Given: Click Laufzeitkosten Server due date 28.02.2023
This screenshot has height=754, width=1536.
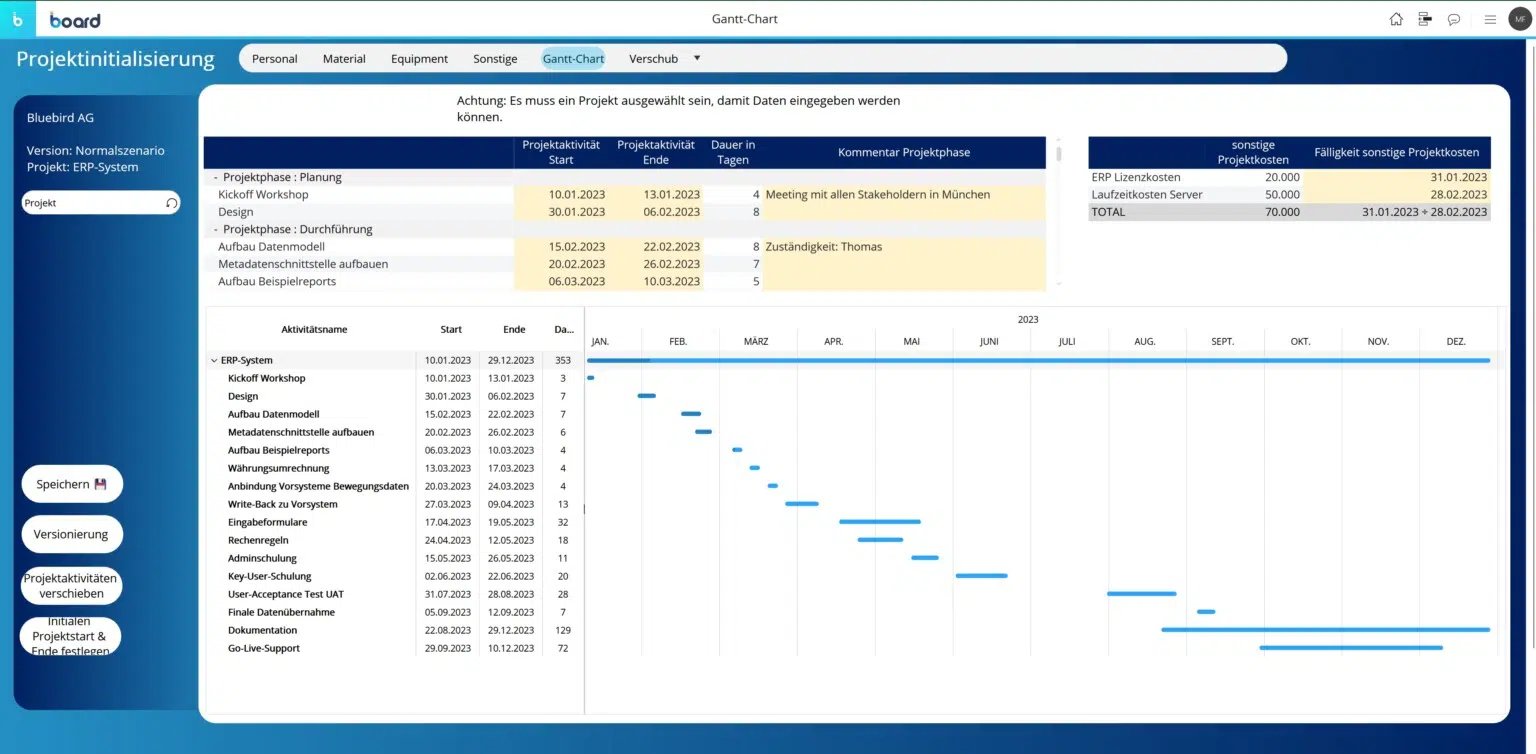Looking at the screenshot, I should [1397, 194].
